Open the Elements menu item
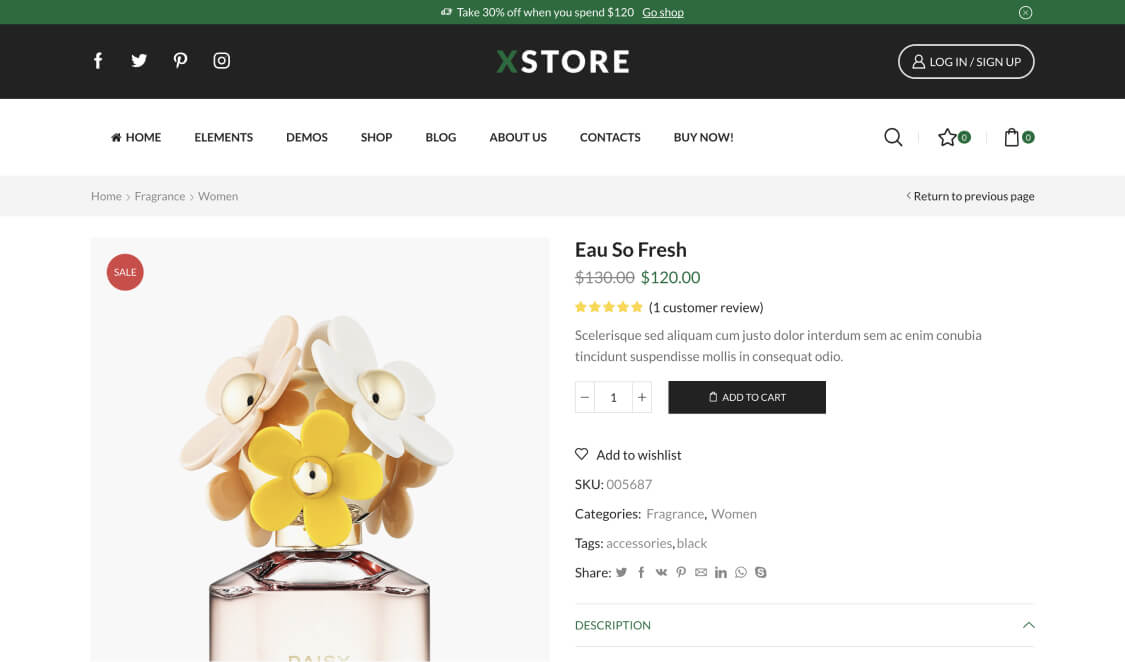 click(223, 137)
